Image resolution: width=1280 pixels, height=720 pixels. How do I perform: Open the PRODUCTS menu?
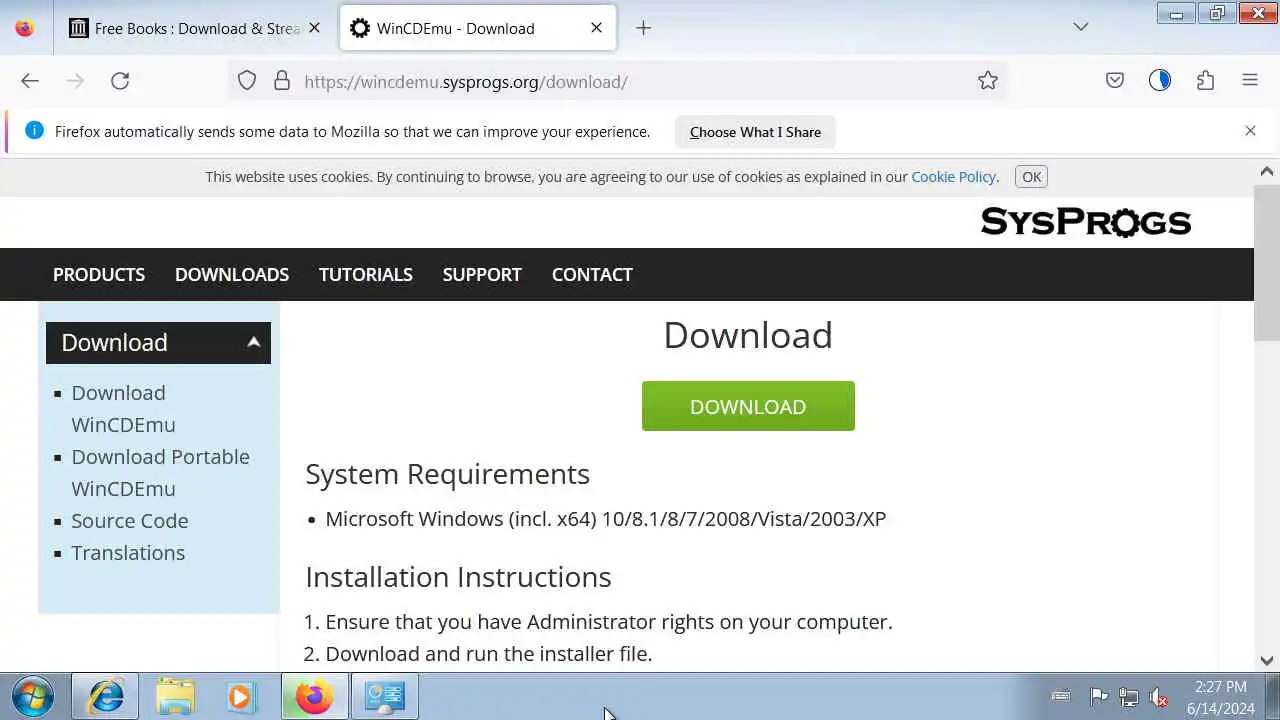point(99,274)
